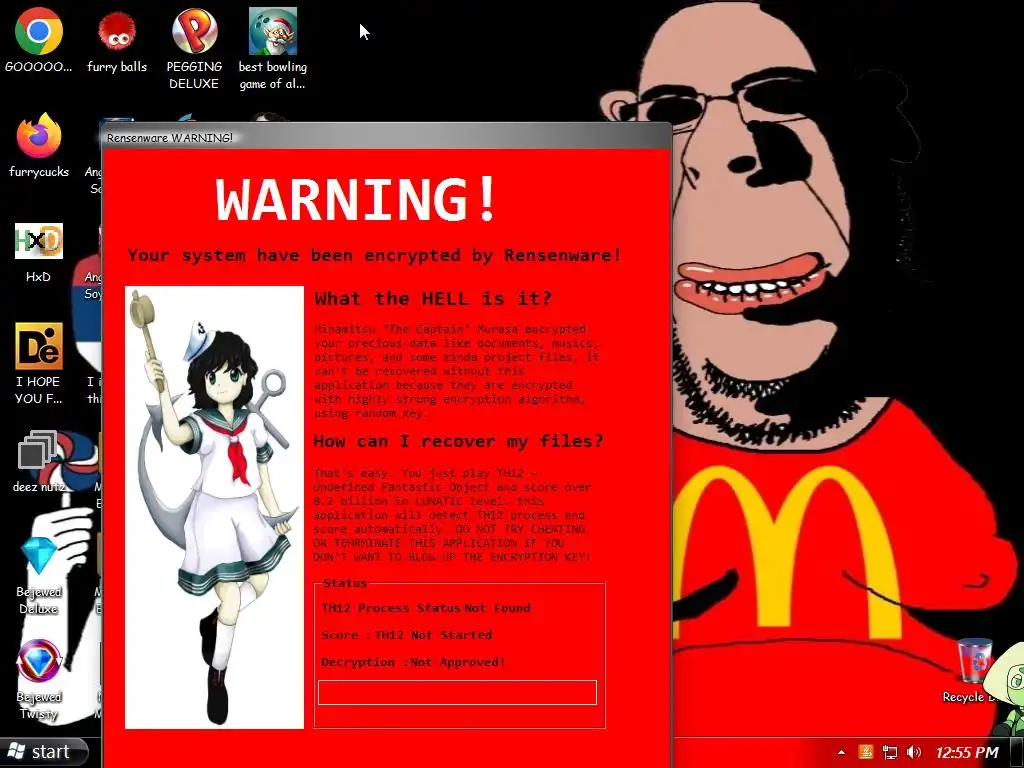Select the Bejewed Deluxe desktop icon
This screenshot has height=768, width=1024.
point(39,576)
